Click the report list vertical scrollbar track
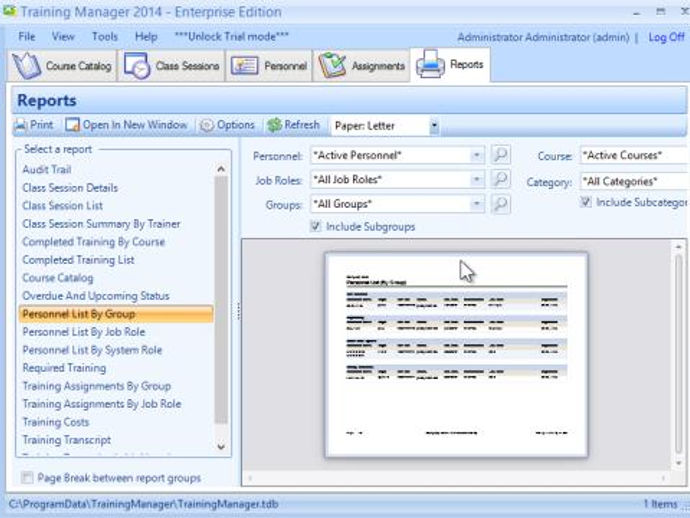The height and width of the screenshot is (518, 690). pyautogui.click(x=221, y=299)
